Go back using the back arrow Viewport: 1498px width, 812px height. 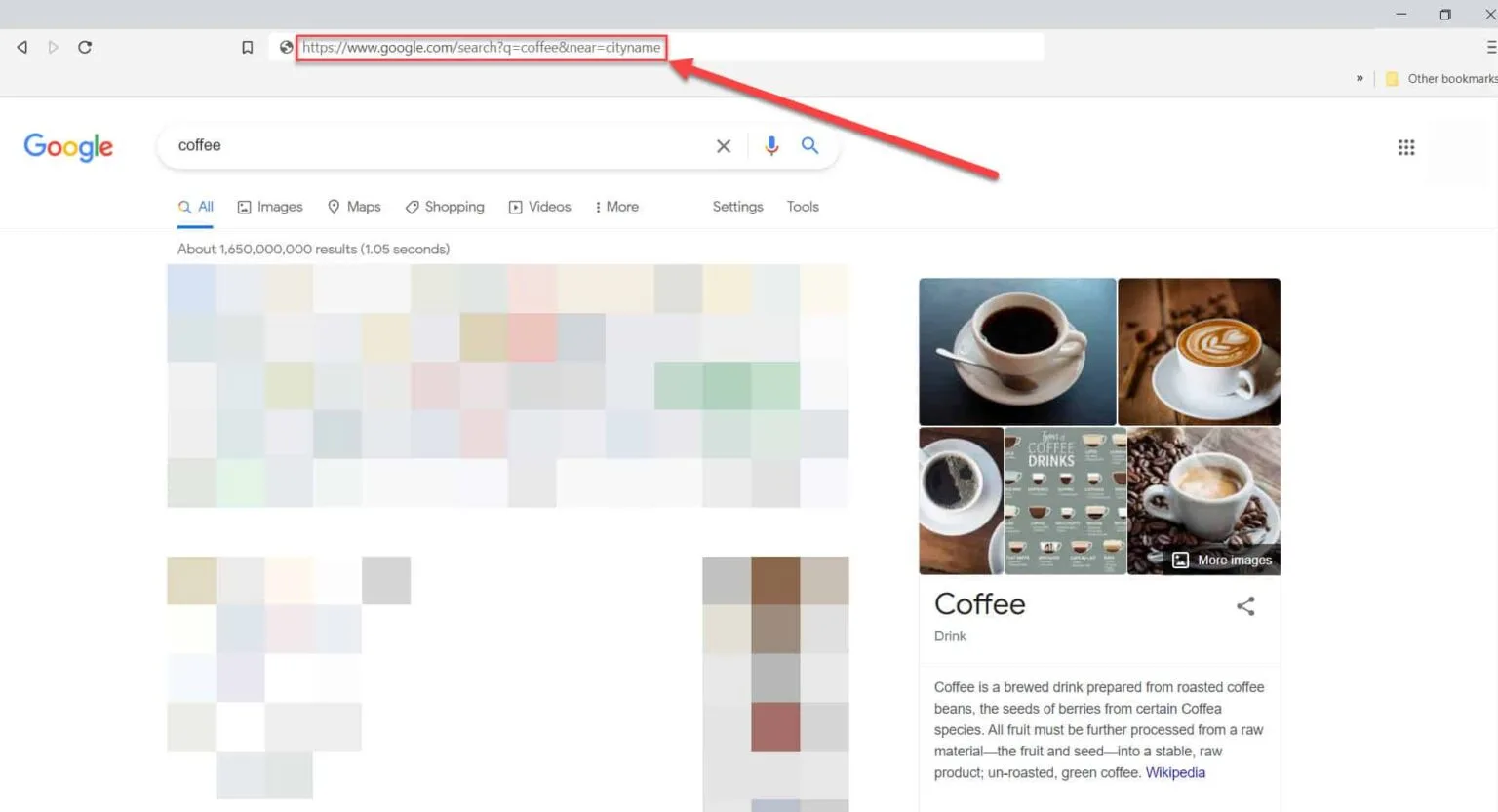21,46
